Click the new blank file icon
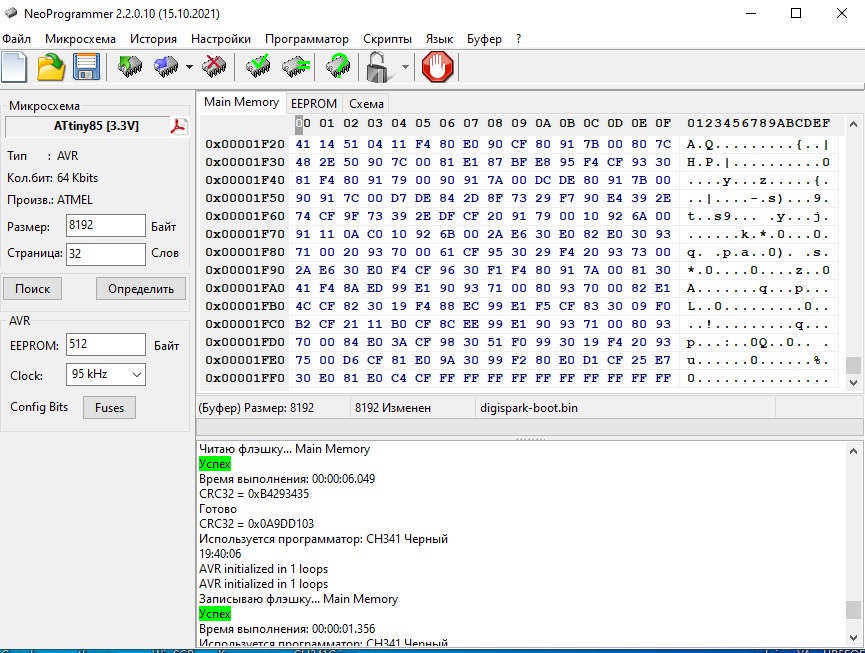The image size is (865, 653). coord(14,68)
